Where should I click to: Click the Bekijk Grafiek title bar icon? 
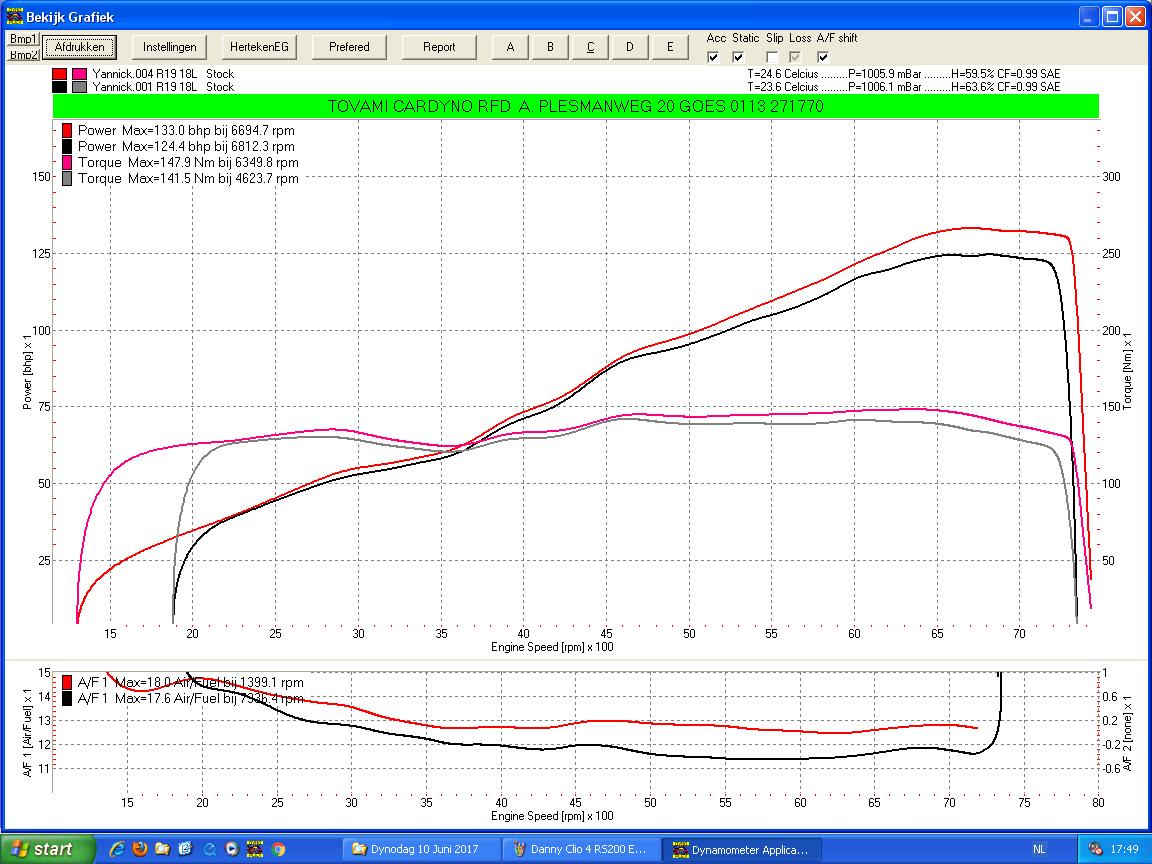click(x=14, y=15)
